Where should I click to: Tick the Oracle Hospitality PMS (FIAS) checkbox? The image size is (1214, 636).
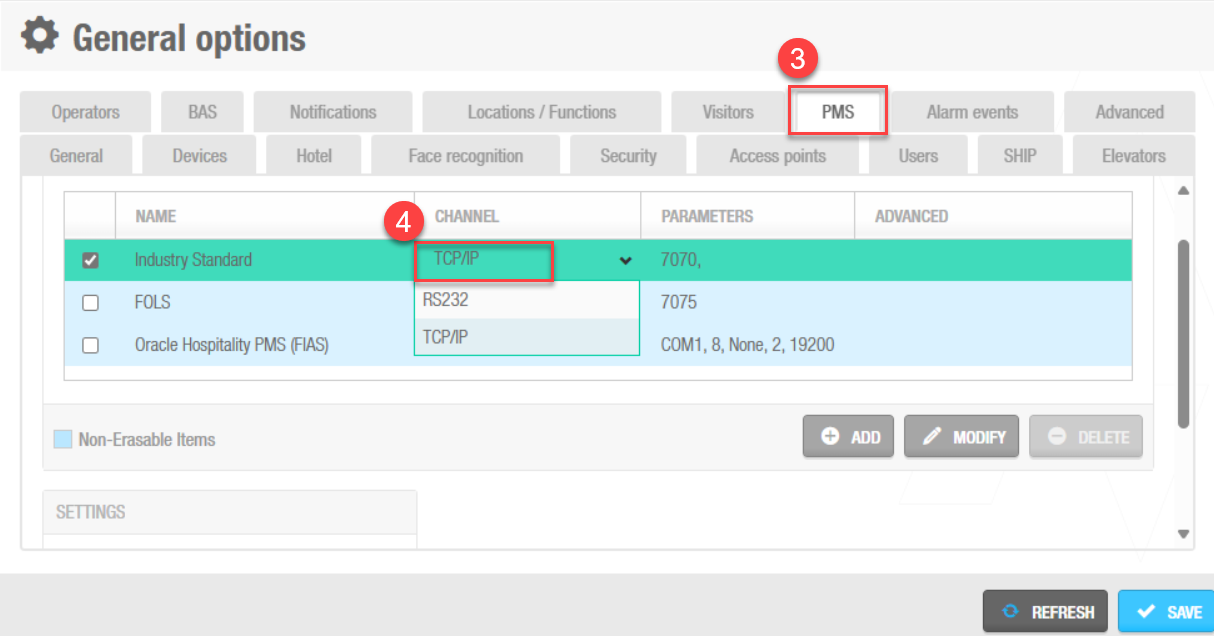[90, 345]
